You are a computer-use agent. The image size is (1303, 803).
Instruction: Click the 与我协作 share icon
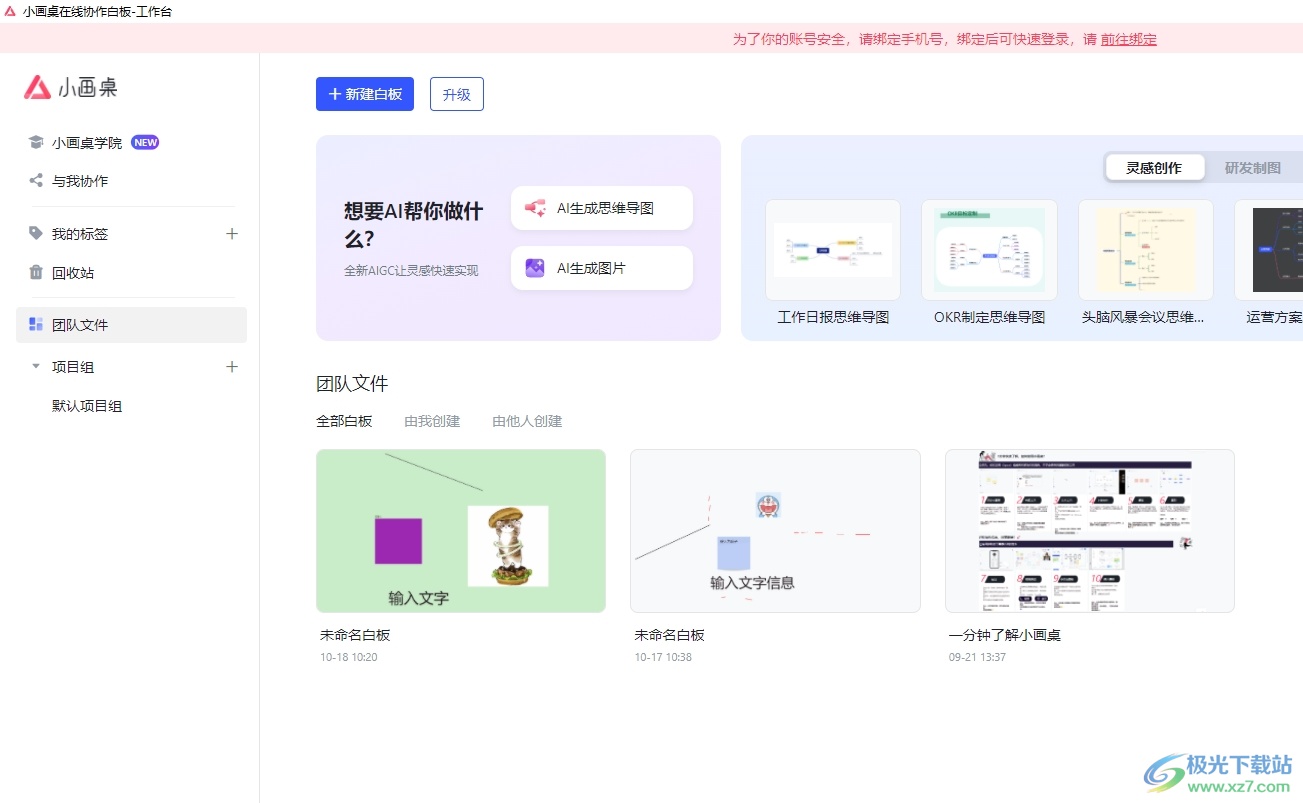(36, 181)
